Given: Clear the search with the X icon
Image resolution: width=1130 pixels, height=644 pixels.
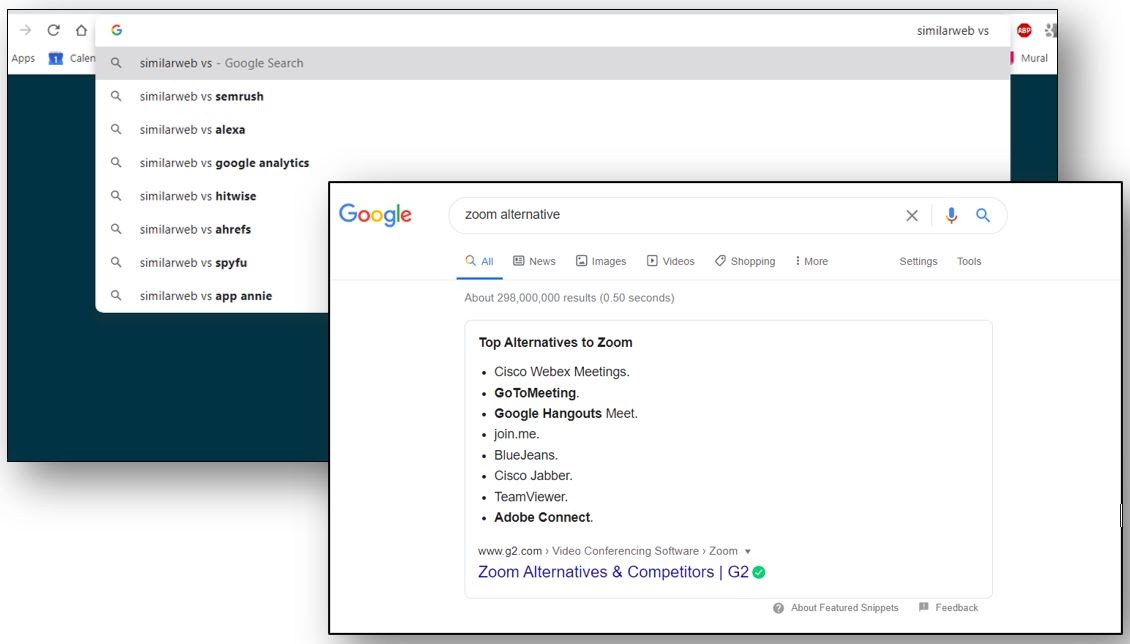Looking at the screenshot, I should pos(912,215).
